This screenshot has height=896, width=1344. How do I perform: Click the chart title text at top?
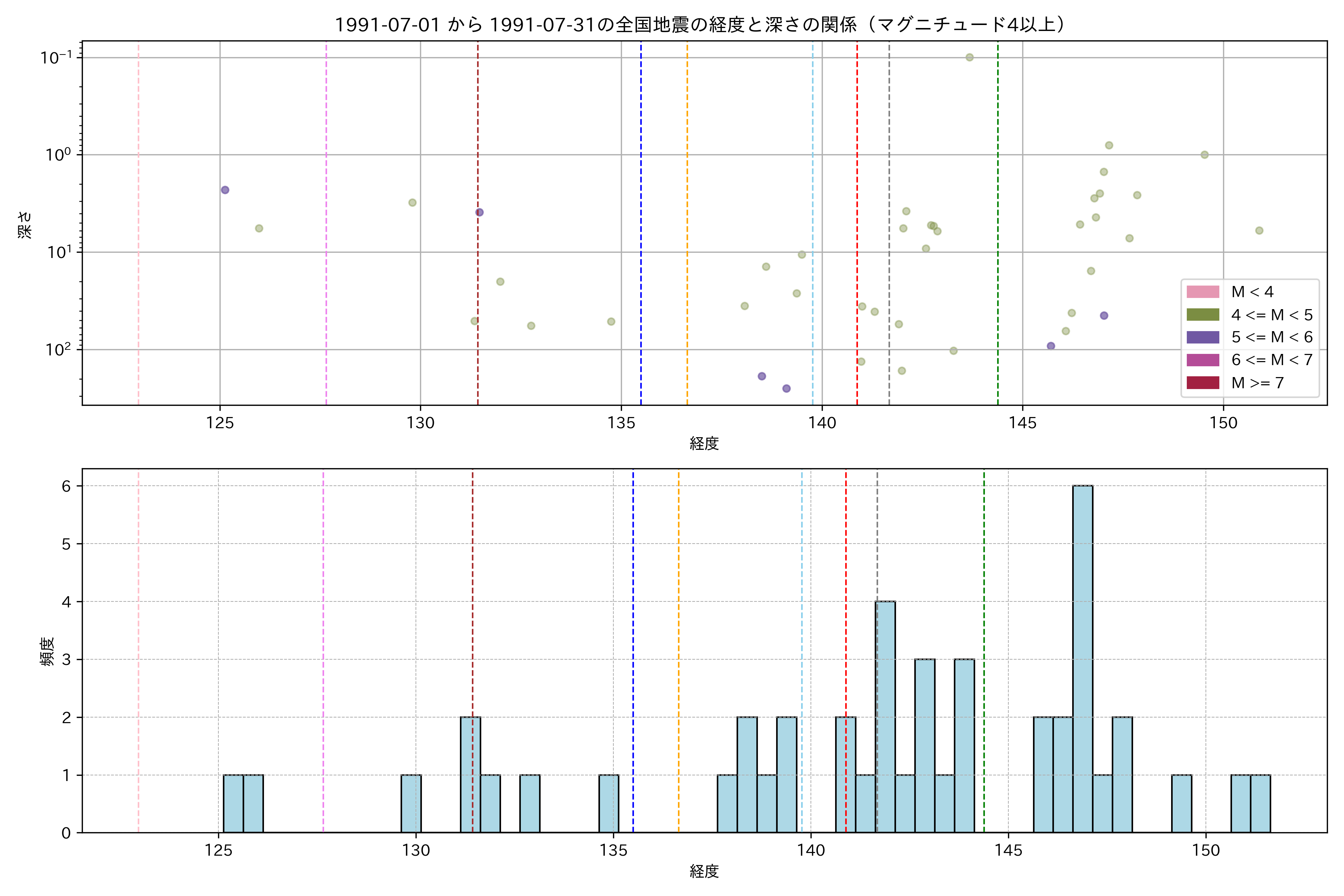tap(703, 25)
